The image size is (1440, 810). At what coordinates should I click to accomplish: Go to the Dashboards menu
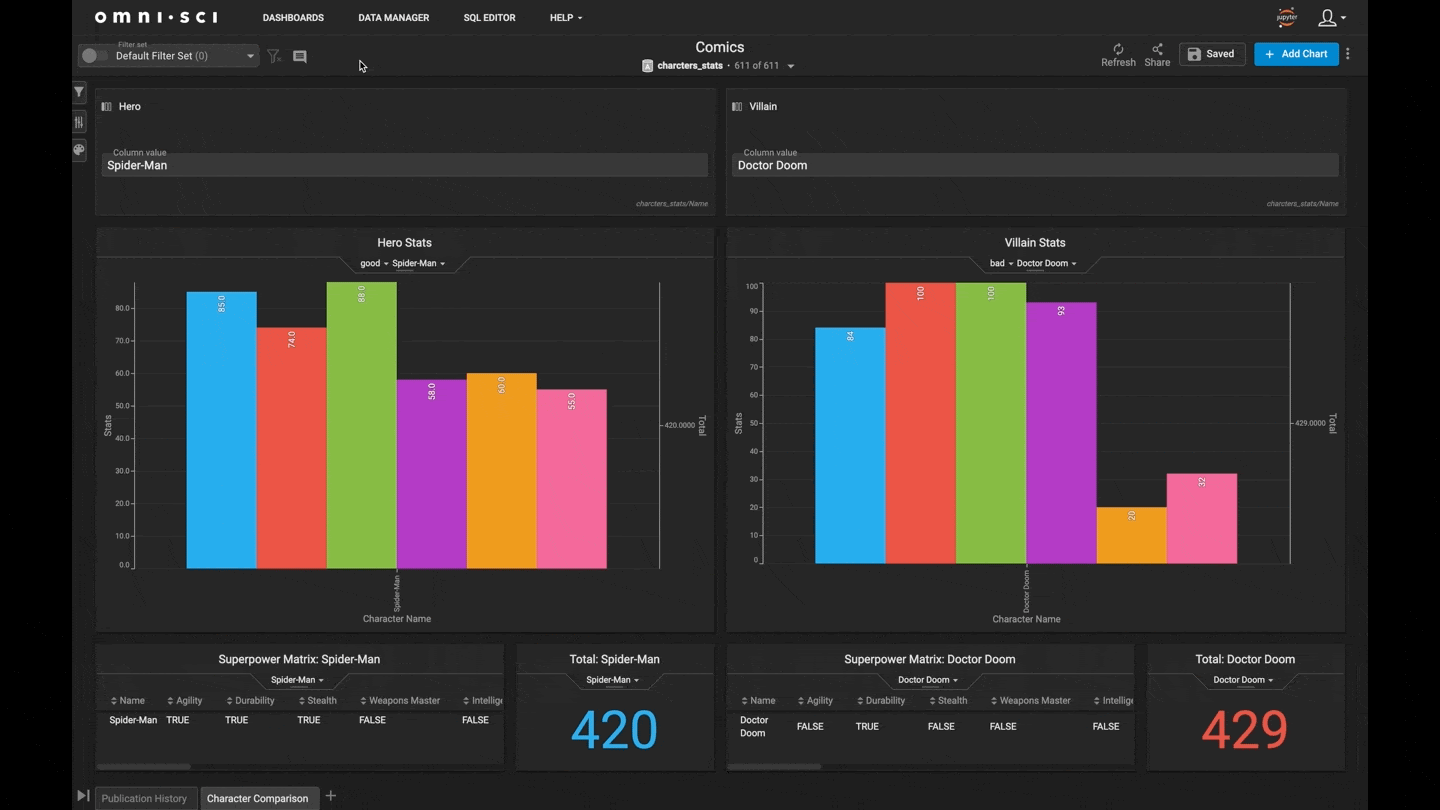(x=293, y=18)
